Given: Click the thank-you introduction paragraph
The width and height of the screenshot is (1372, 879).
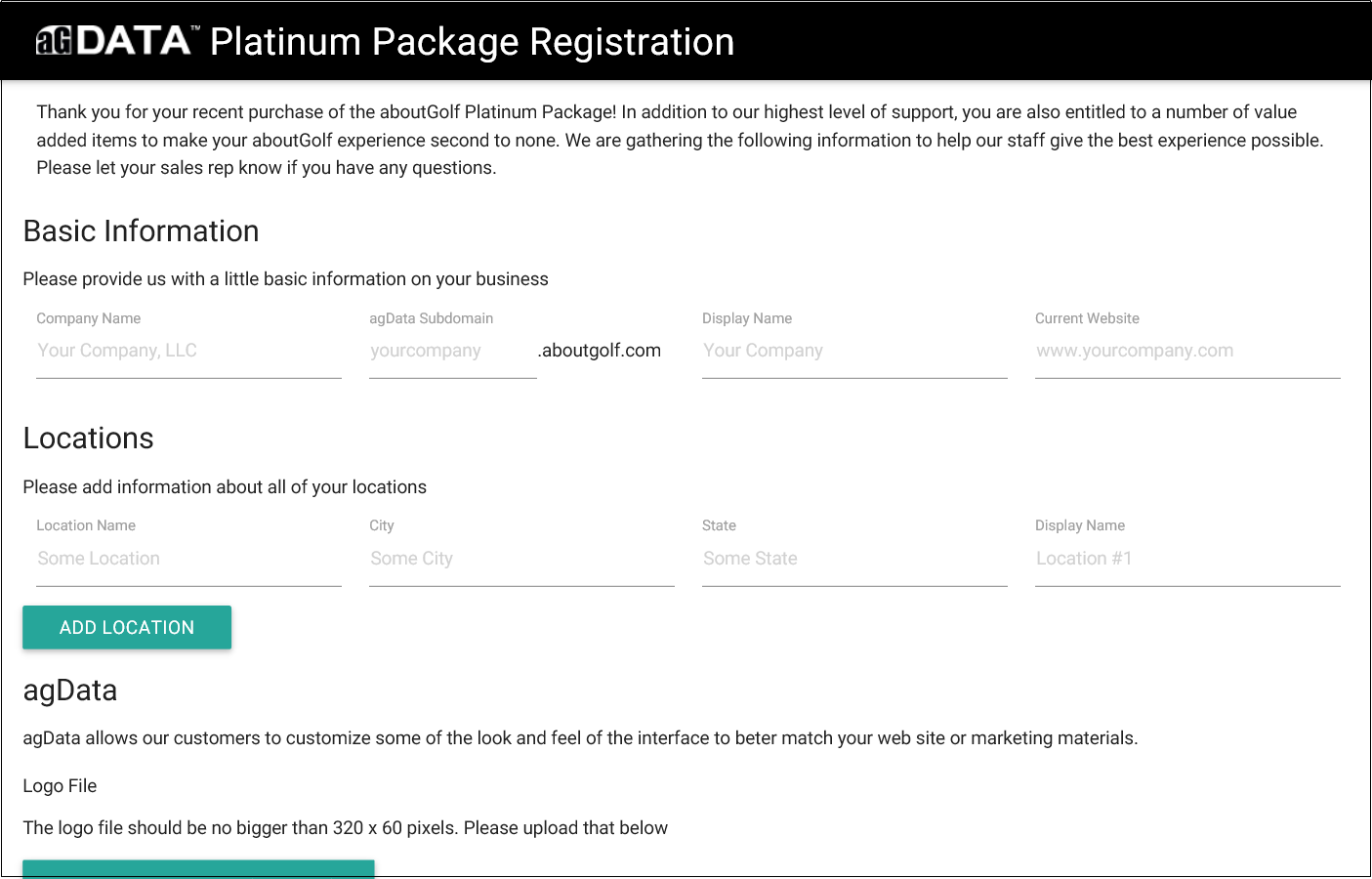Looking at the screenshot, I should pos(680,140).
